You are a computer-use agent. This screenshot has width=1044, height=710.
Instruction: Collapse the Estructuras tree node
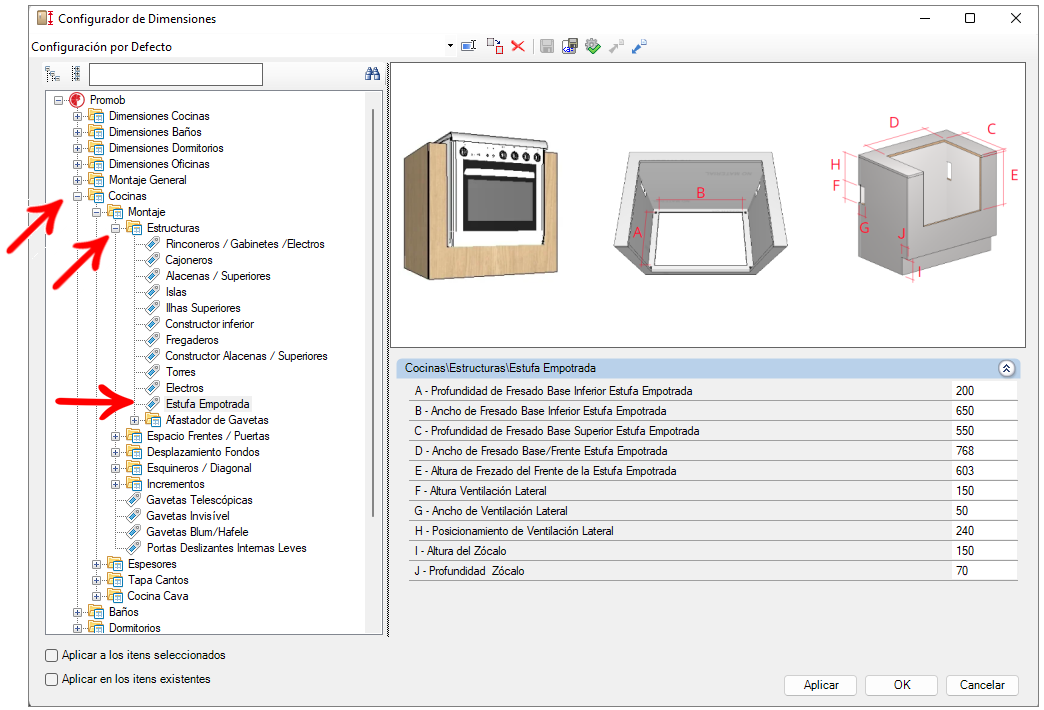116,228
